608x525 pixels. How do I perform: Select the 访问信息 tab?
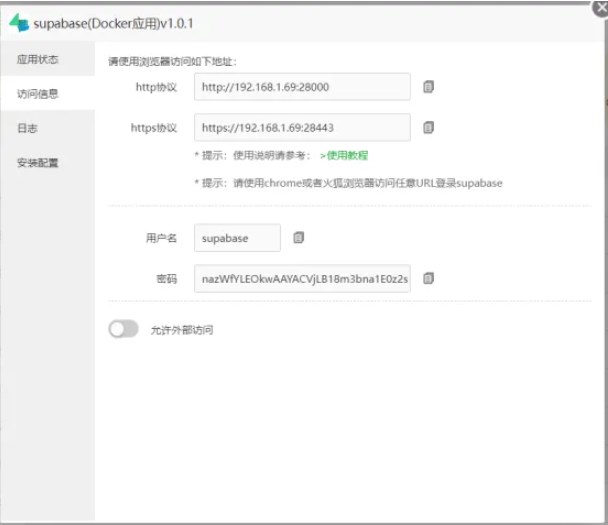(48, 93)
